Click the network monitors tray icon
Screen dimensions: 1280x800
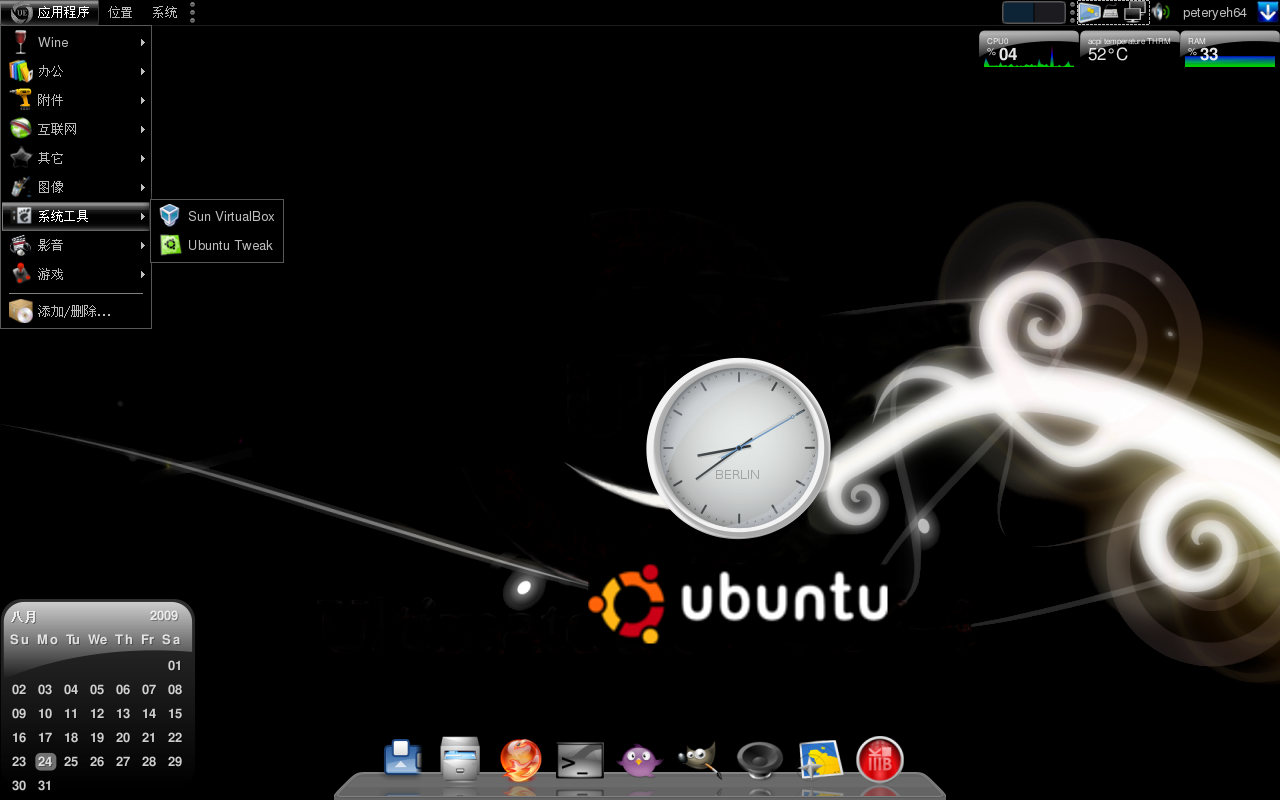point(1134,13)
